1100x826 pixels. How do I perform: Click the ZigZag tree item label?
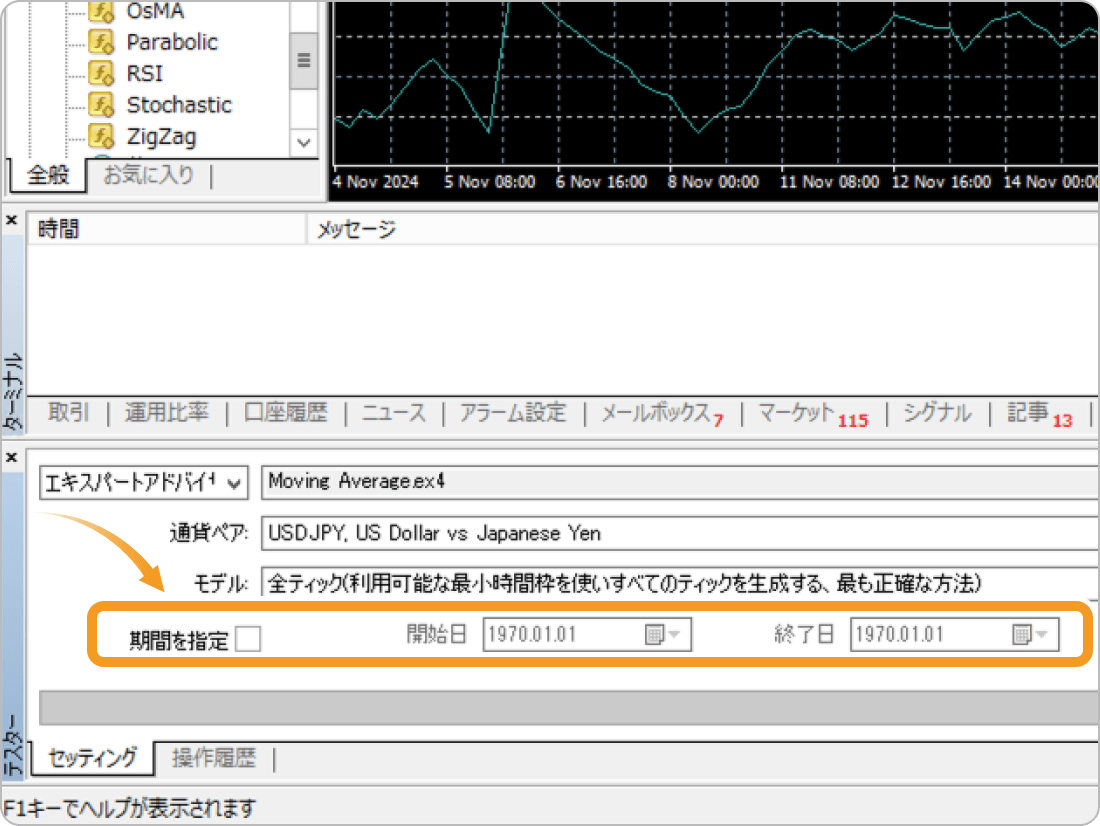click(x=161, y=136)
